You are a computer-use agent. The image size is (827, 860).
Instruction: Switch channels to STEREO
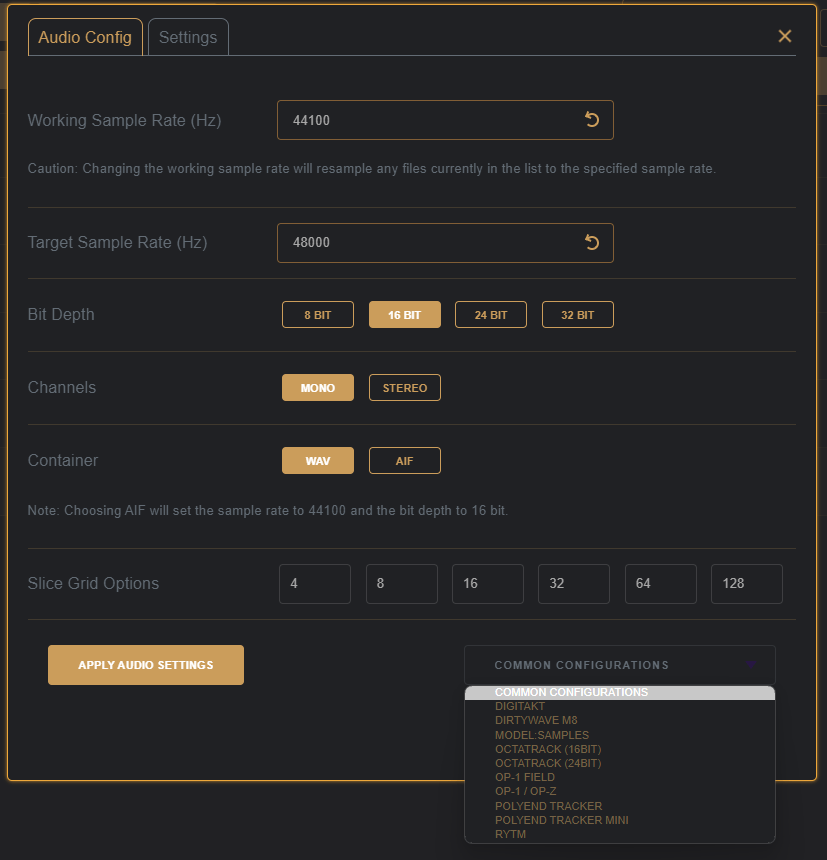tap(405, 388)
